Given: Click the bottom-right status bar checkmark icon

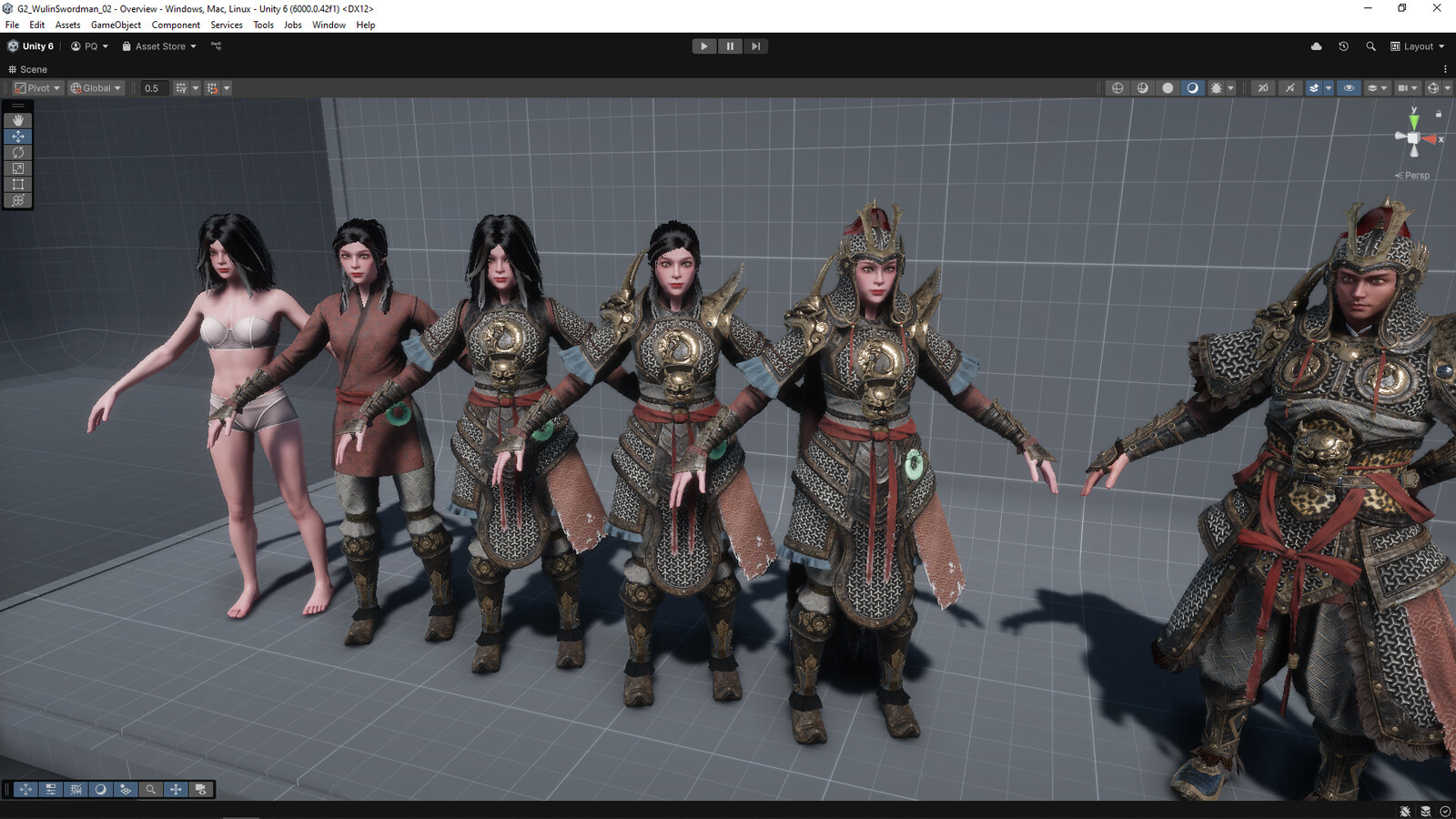Looking at the screenshot, I should (1445, 811).
